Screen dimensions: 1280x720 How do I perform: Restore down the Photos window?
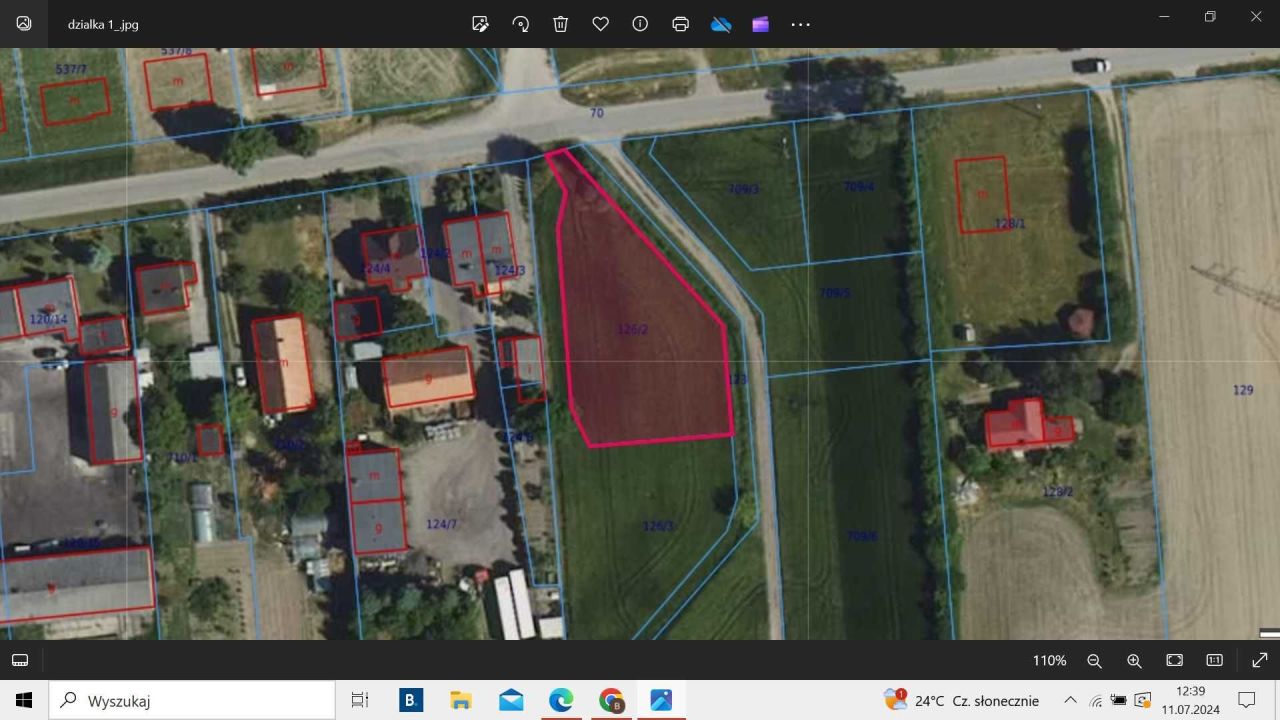[x=1210, y=16]
